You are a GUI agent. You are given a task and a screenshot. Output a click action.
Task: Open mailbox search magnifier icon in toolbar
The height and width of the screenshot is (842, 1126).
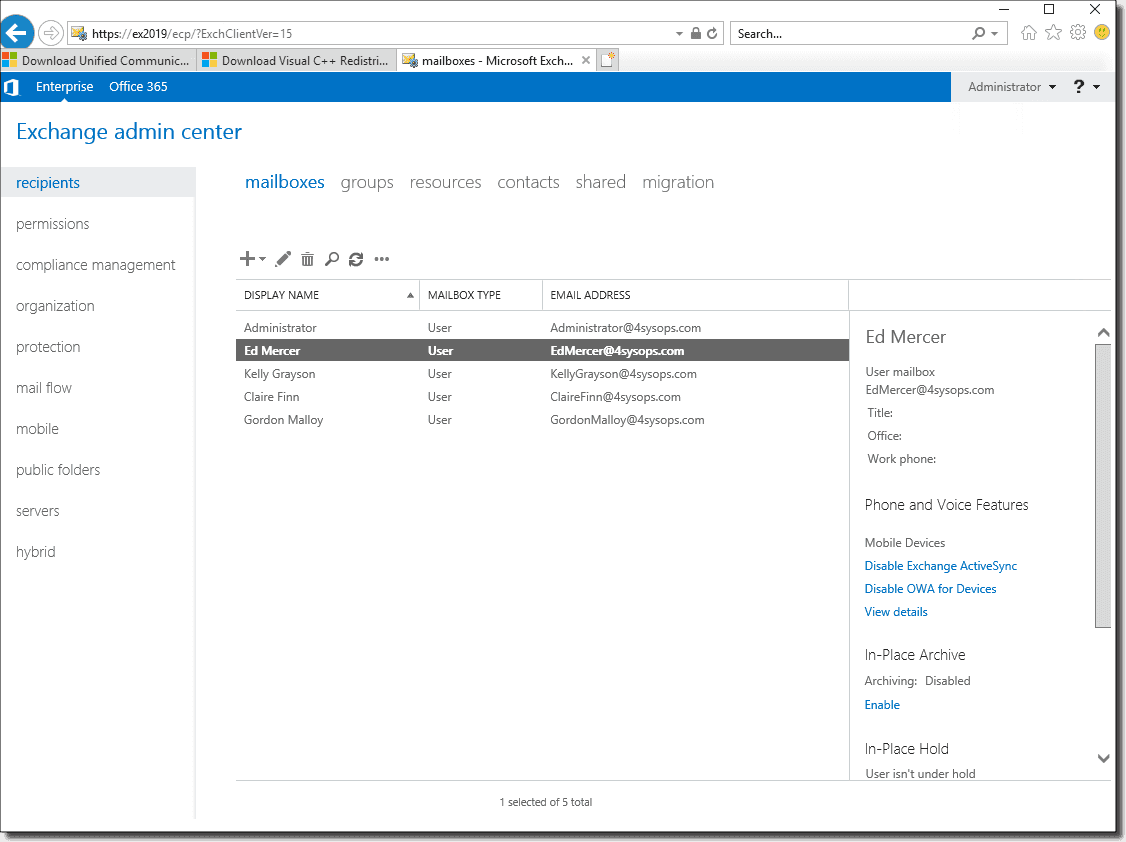tap(332, 259)
